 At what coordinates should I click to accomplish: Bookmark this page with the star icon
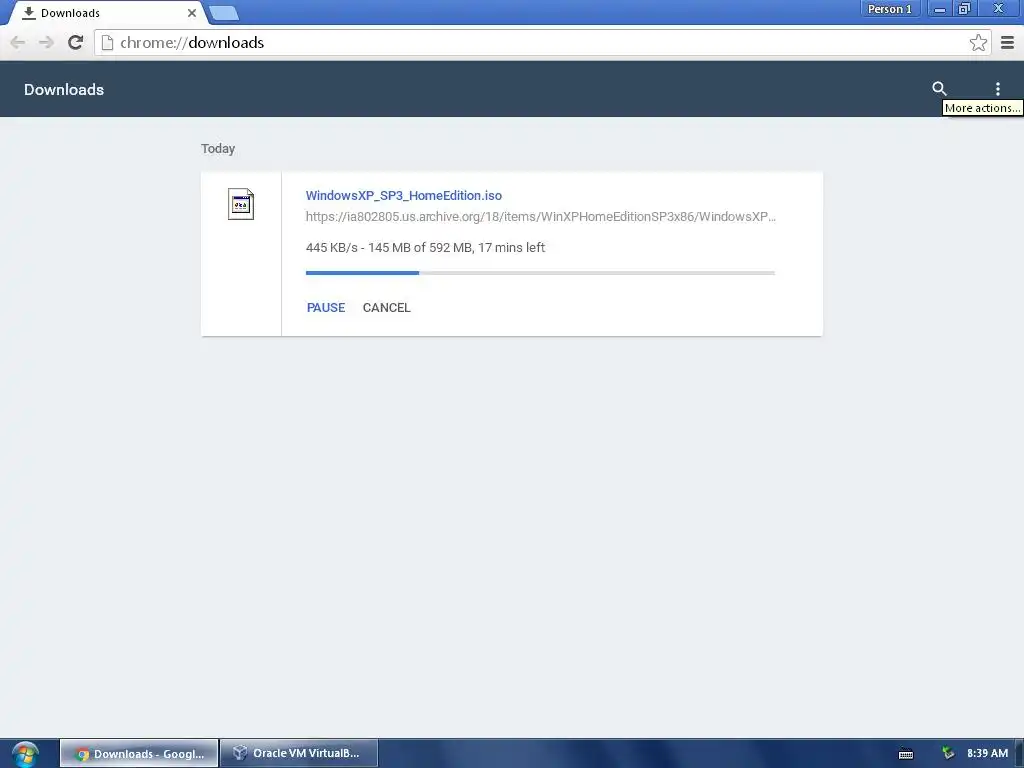tap(978, 42)
